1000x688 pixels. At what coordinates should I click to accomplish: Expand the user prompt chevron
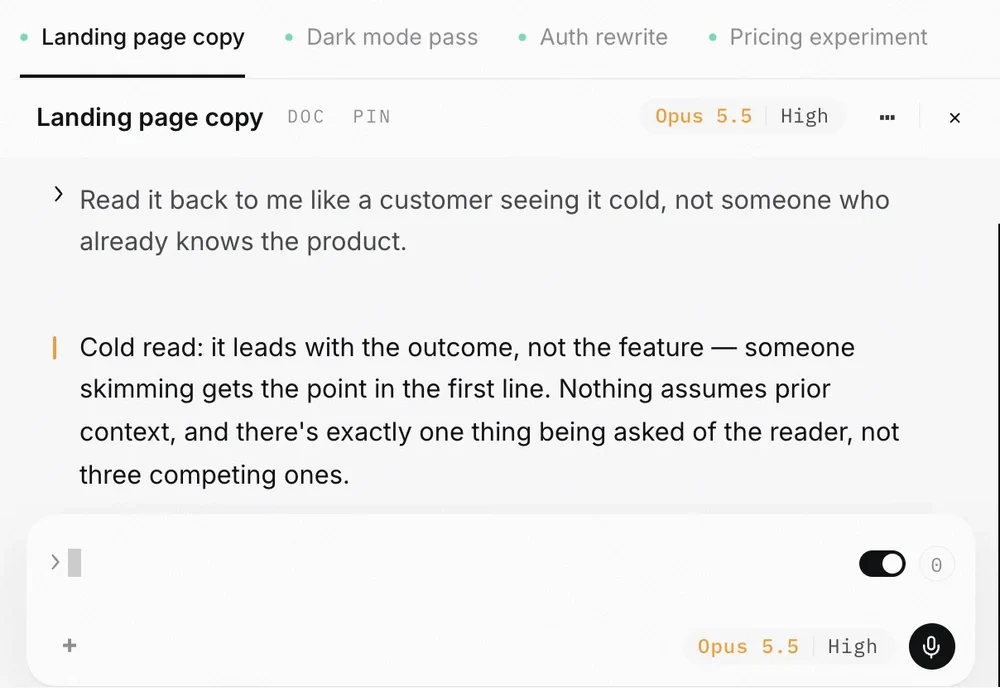[58, 194]
